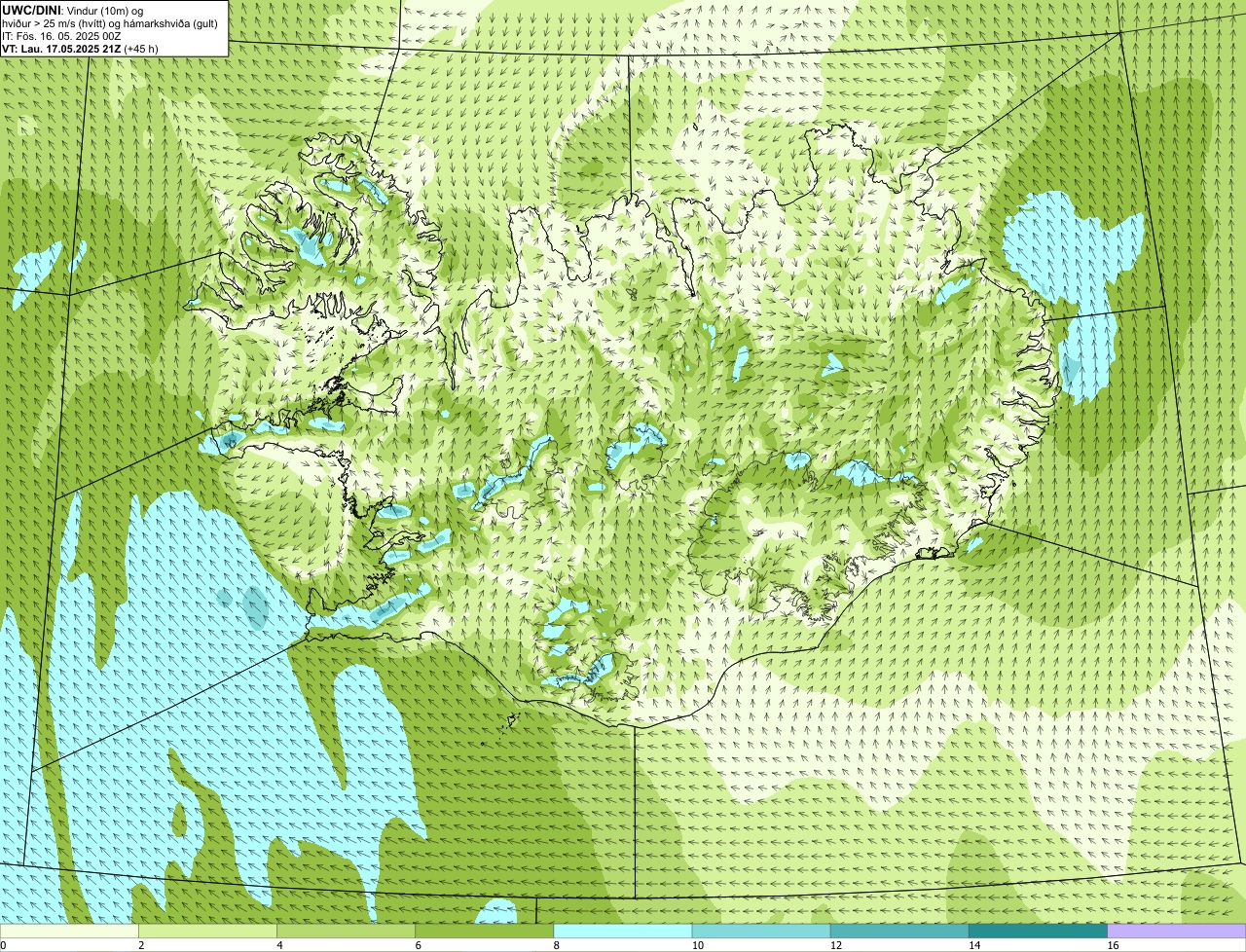
Task: Click the legend scale label '16'
Action: [1113, 945]
